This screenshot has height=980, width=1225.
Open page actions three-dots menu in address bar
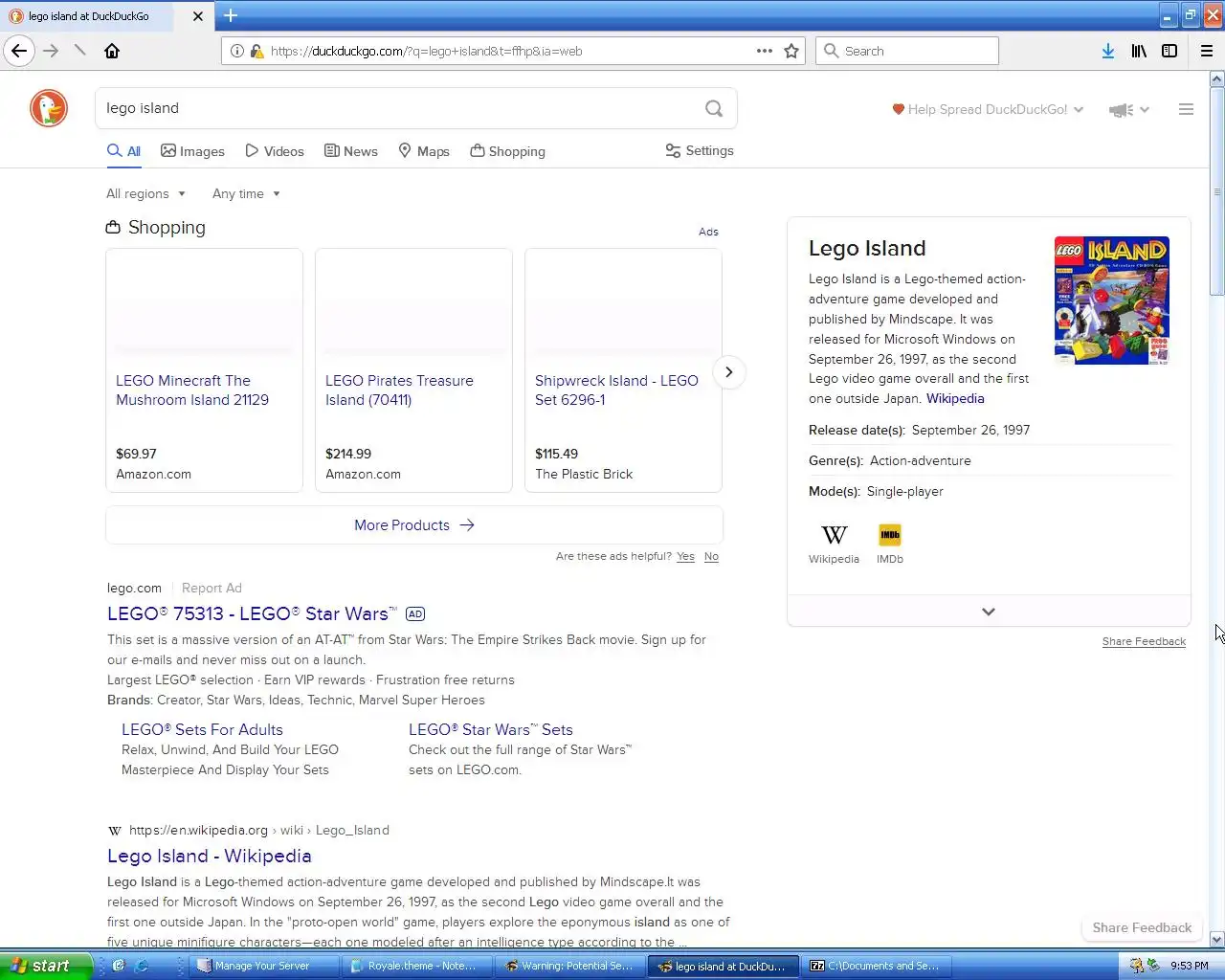click(x=765, y=51)
